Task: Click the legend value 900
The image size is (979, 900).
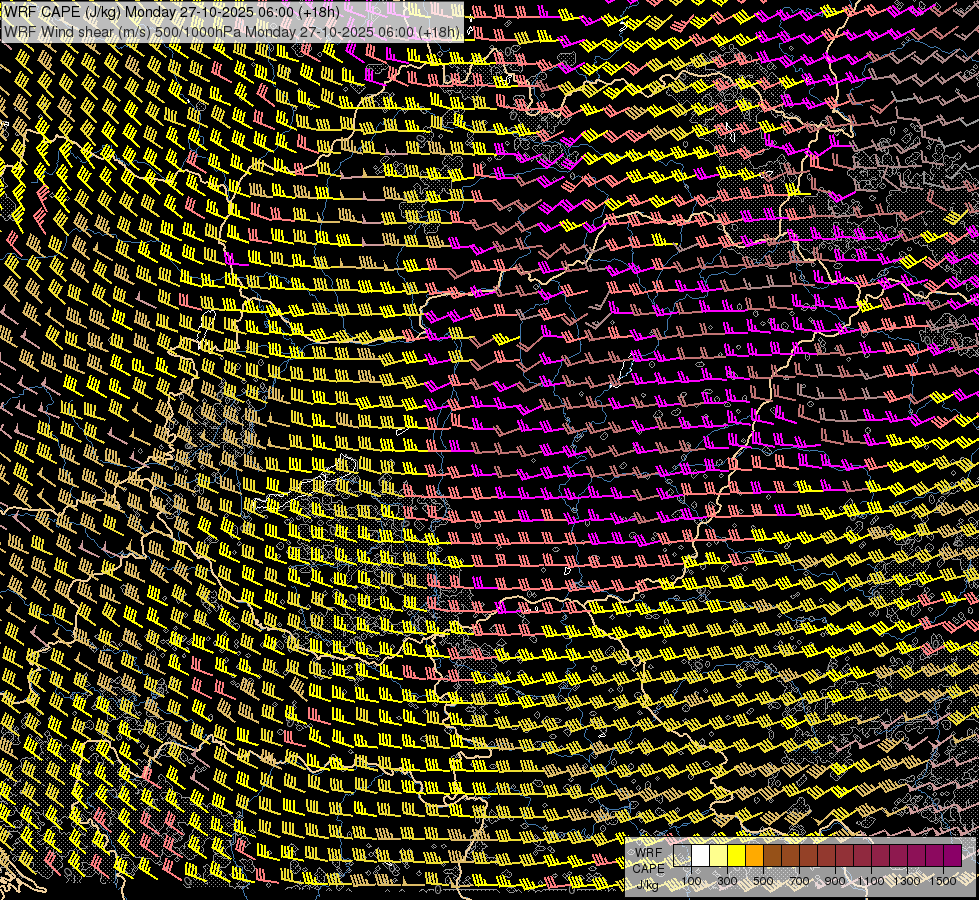Action: click(x=835, y=881)
